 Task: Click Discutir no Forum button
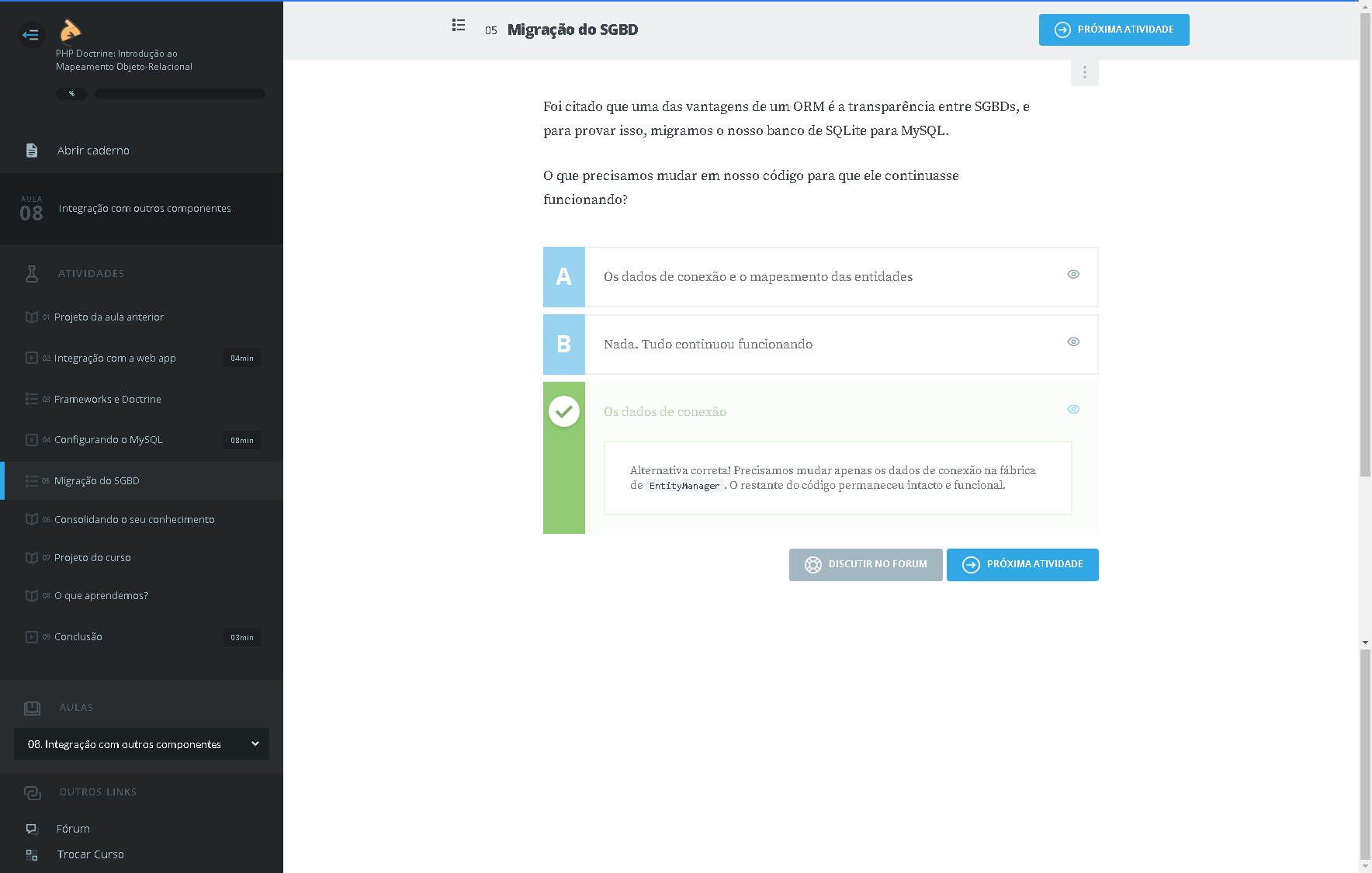(x=865, y=565)
